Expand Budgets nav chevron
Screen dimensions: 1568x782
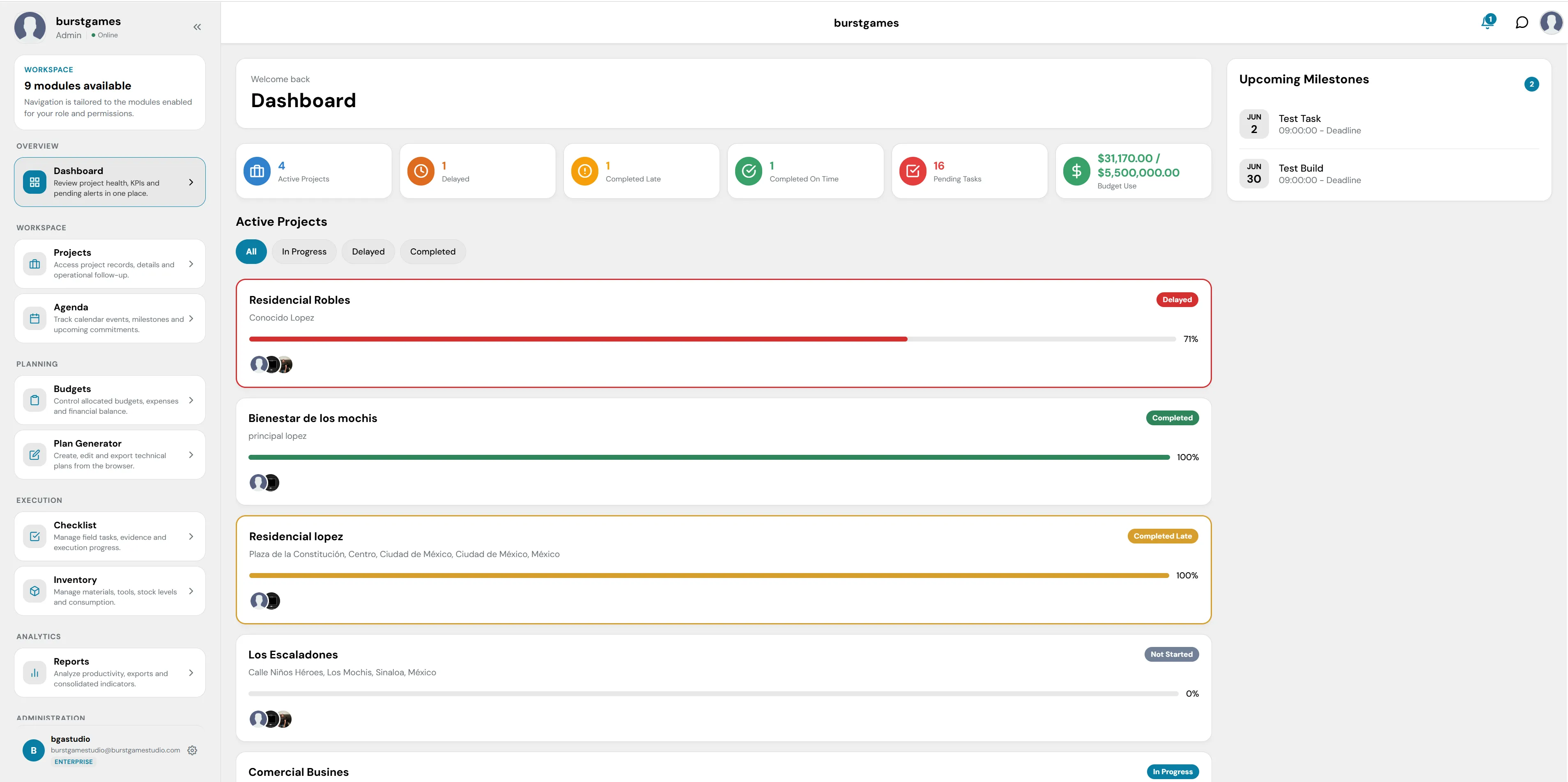191,400
